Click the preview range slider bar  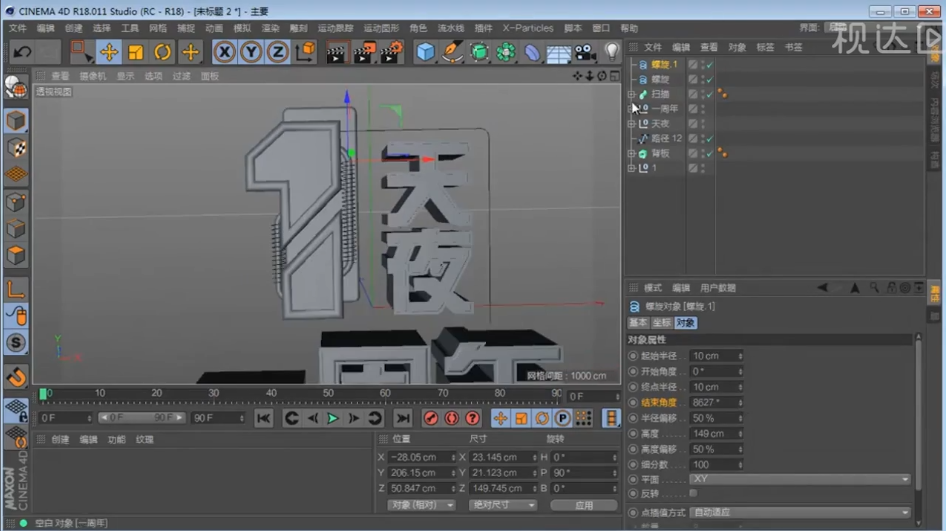tap(141, 418)
